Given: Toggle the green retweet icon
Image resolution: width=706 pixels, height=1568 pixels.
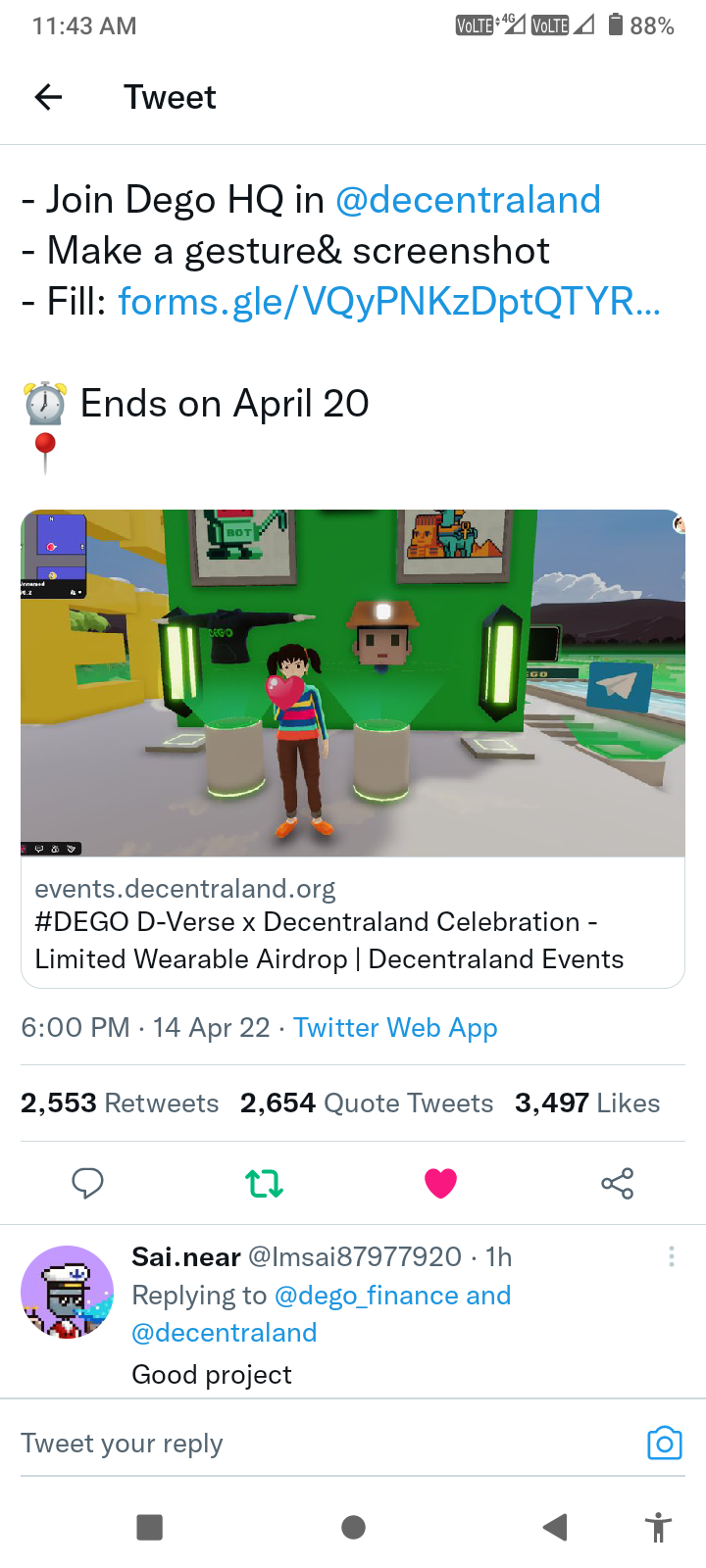Looking at the screenshot, I should (x=264, y=1183).
